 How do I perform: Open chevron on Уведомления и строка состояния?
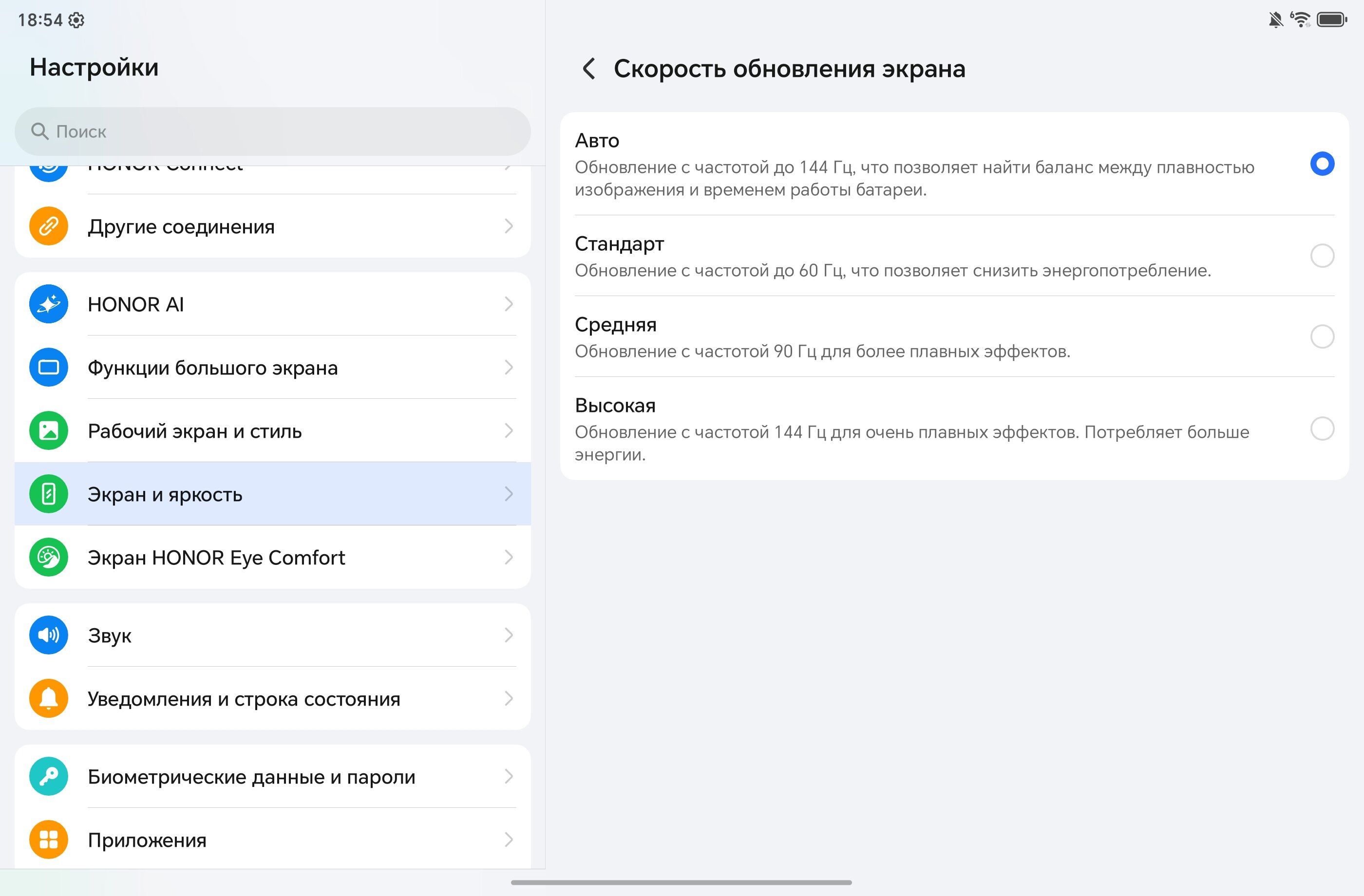509,698
